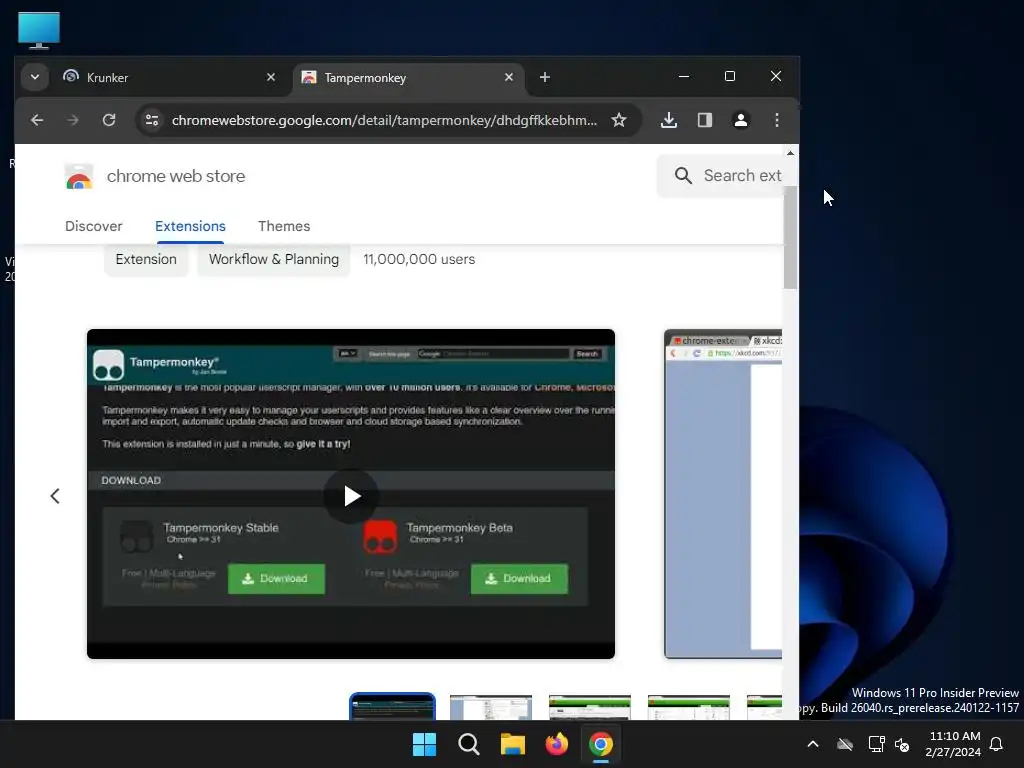
Task: Go back to the previous page
Action: tap(37, 120)
